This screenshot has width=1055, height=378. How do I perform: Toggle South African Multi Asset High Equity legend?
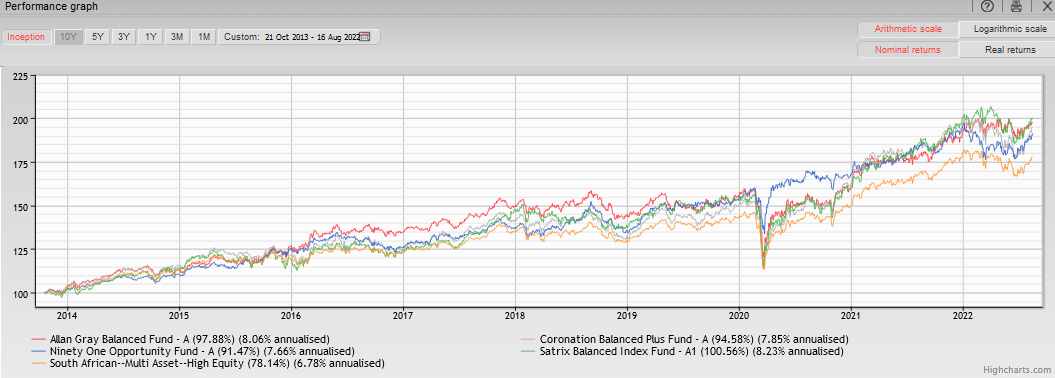coord(208,363)
